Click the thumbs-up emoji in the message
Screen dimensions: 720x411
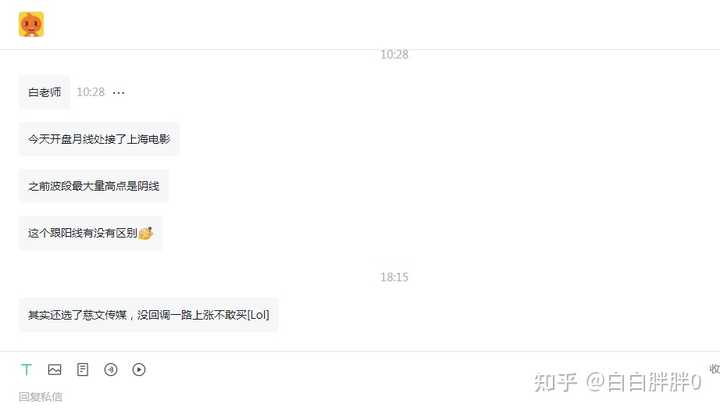(145, 233)
